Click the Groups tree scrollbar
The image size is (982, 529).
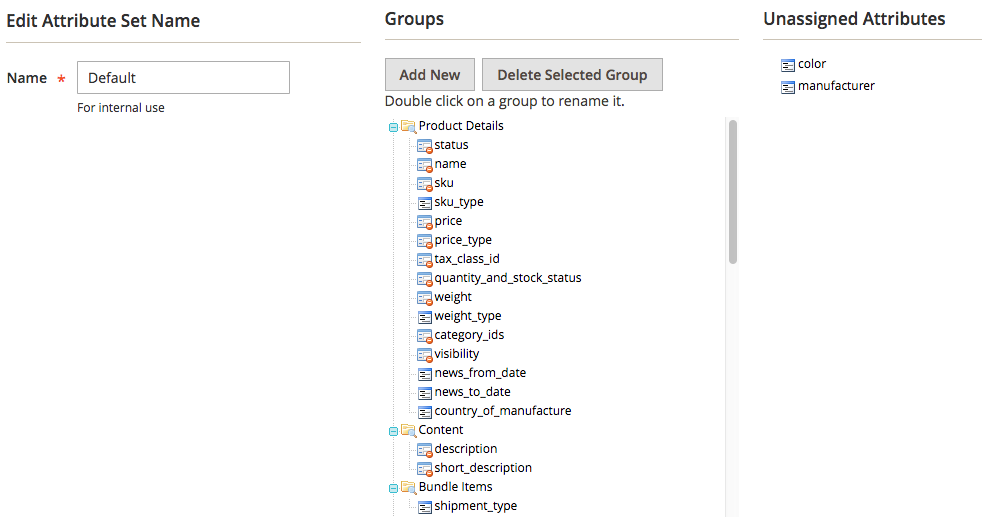pyautogui.click(x=732, y=191)
